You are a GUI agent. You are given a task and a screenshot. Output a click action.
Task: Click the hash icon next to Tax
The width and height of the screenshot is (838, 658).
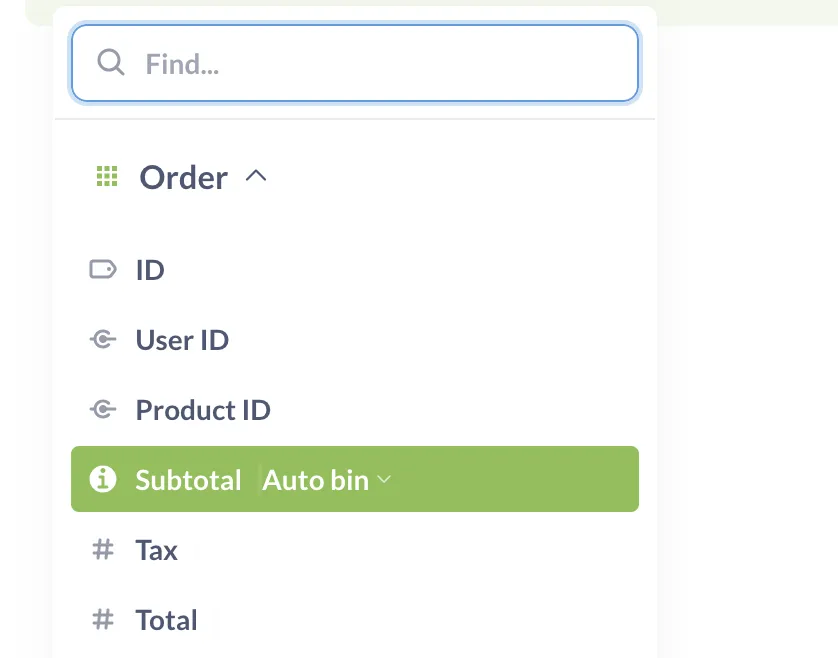pyautogui.click(x=102, y=549)
